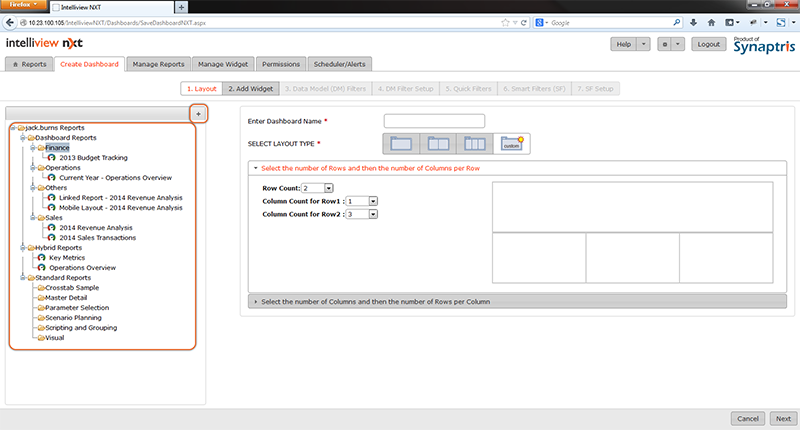Switch to Create Dashboard tab
Image resolution: width=800 pixels, height=430 pixels.
[89, 64]
